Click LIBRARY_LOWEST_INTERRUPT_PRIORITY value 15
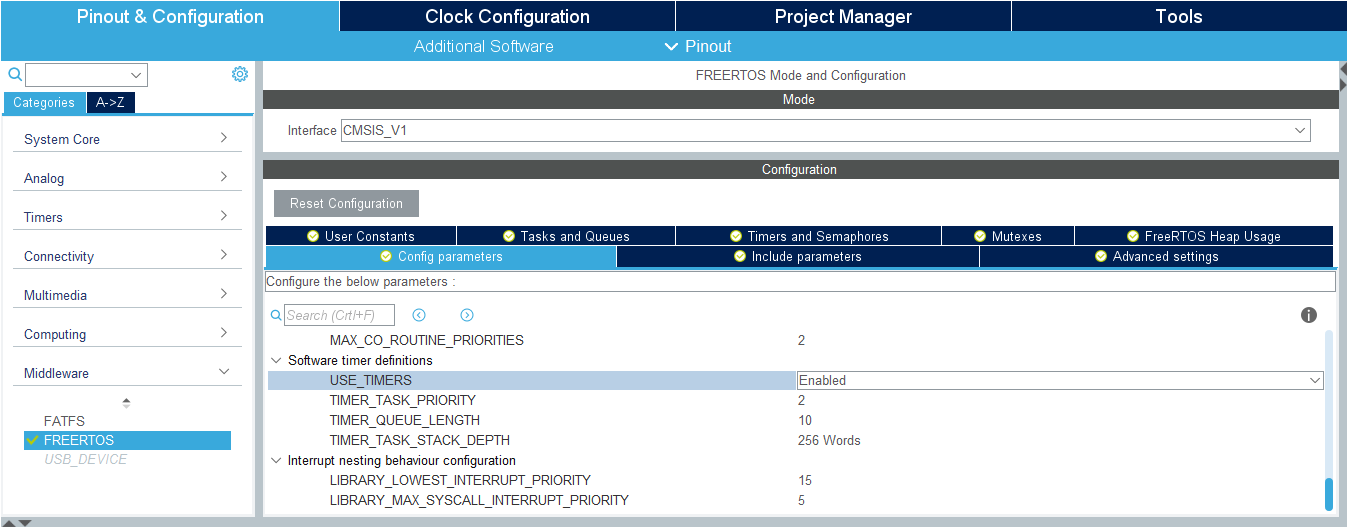 805,480
